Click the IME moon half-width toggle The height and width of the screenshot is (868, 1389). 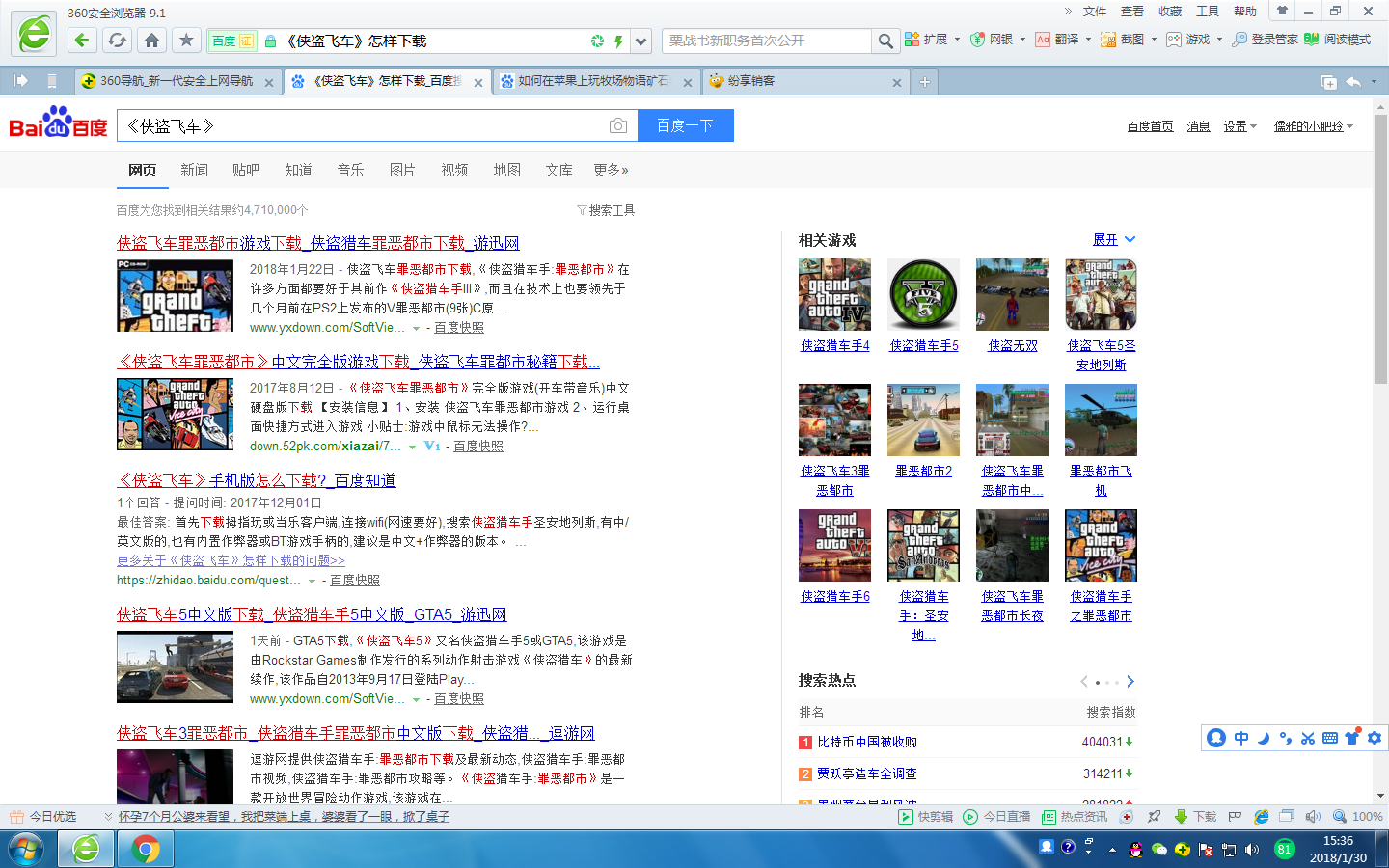click(1264, 738)
